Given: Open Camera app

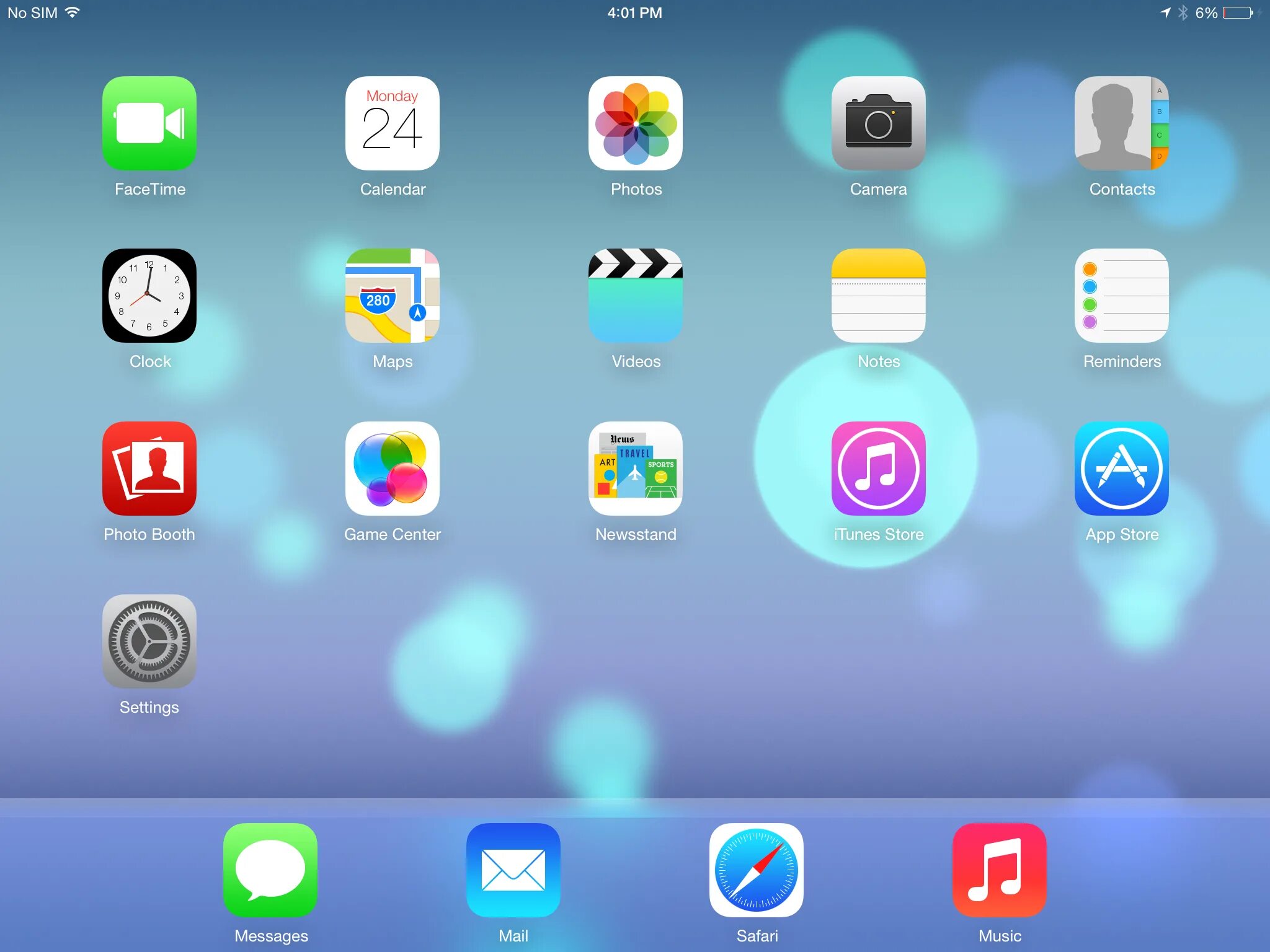Looking at the screenshot, I should pos(877,124).
